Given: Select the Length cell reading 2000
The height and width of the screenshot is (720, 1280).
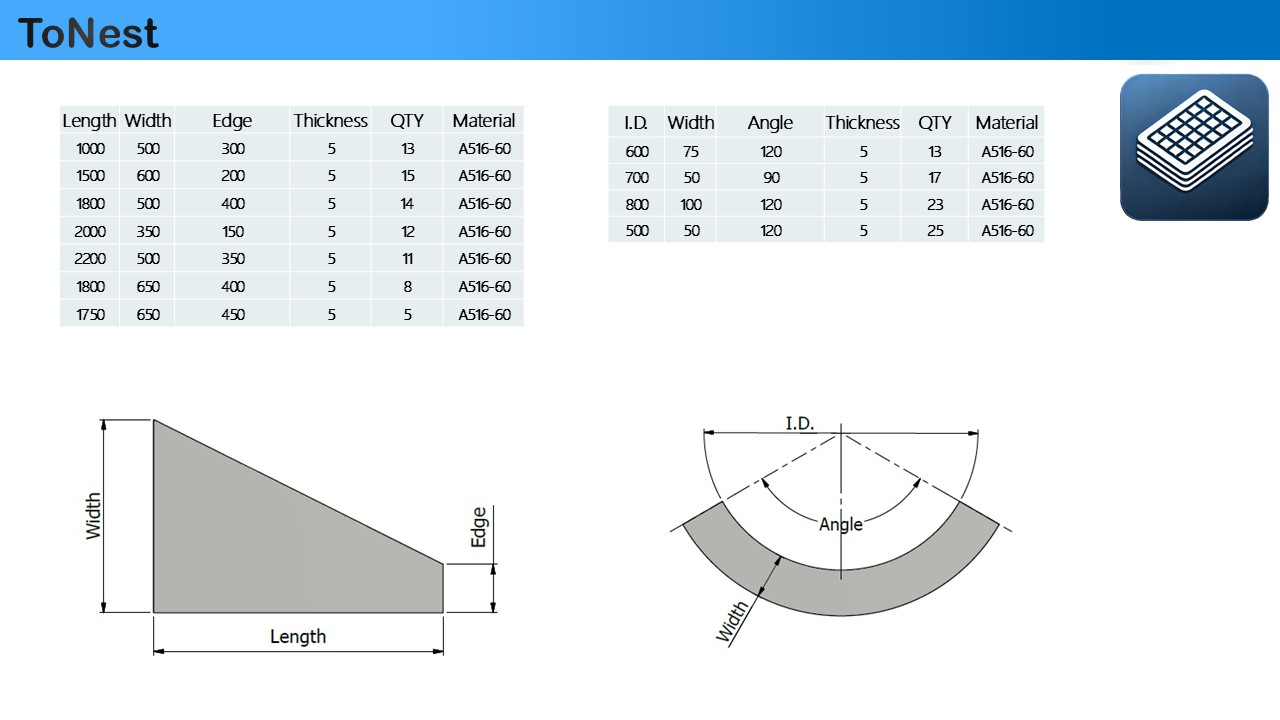Looking at the screenshot, I should coord(89,231).
